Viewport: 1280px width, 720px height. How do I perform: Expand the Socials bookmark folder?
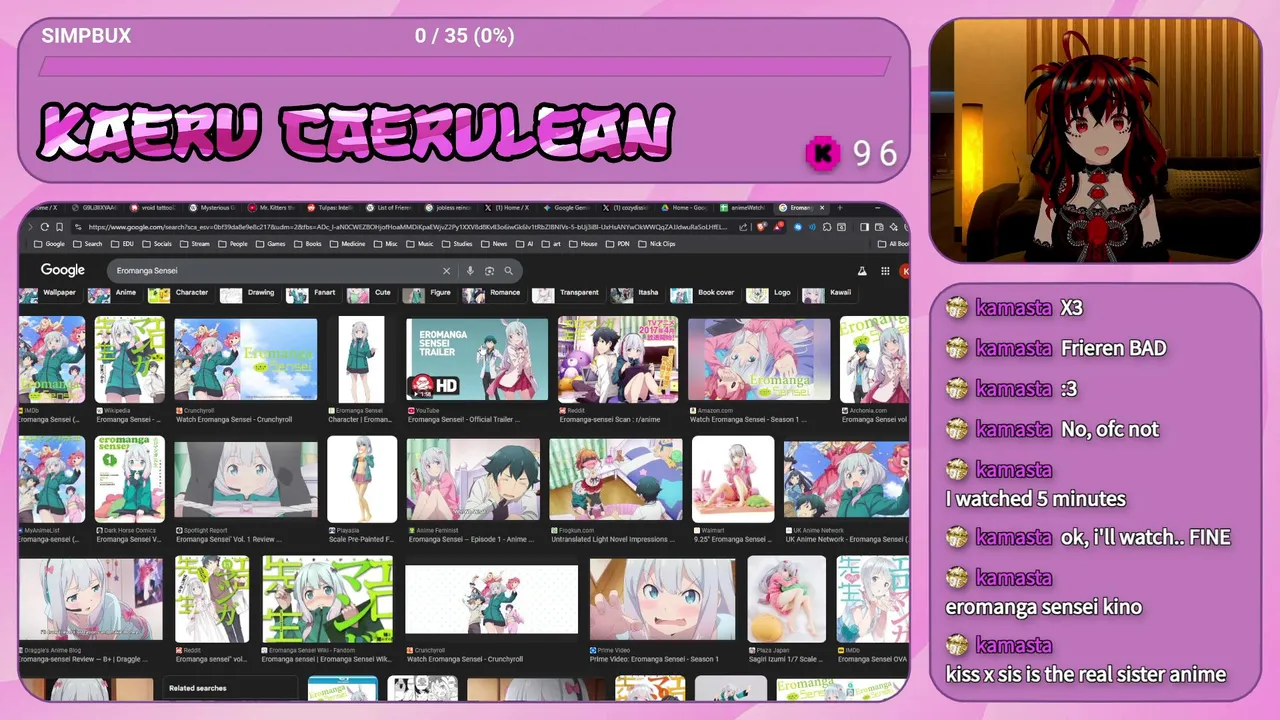157,244
